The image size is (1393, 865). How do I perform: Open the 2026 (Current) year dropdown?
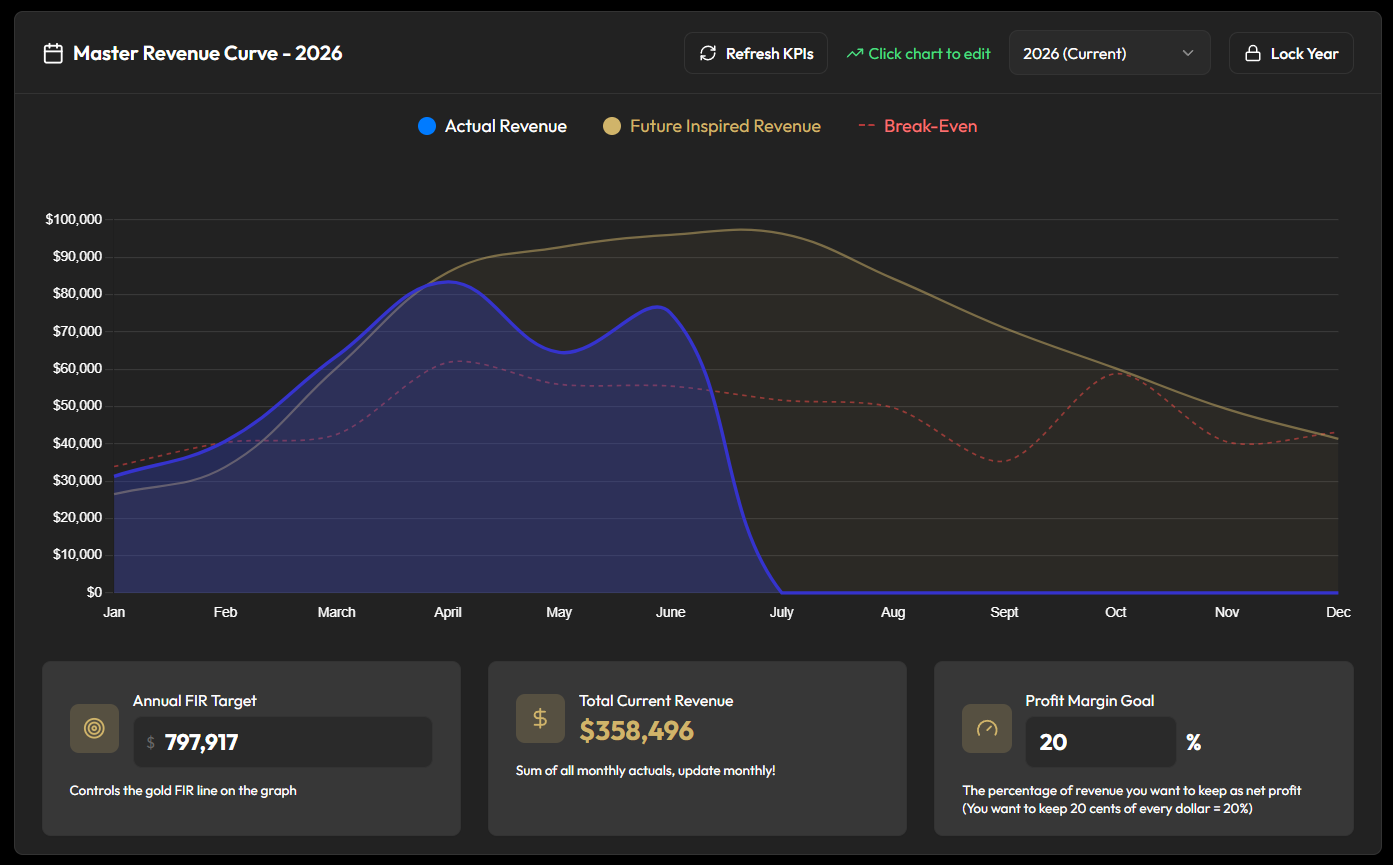tap(1109, 53)
